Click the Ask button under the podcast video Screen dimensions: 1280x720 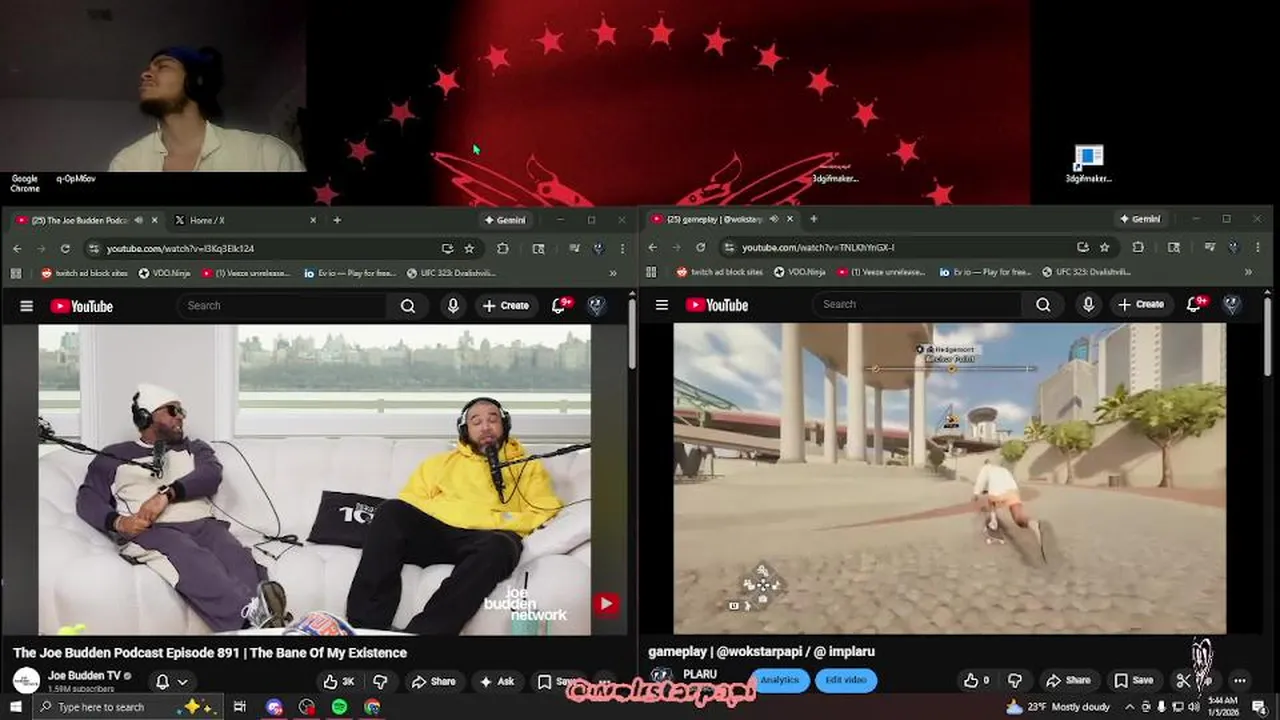[496, 682]
